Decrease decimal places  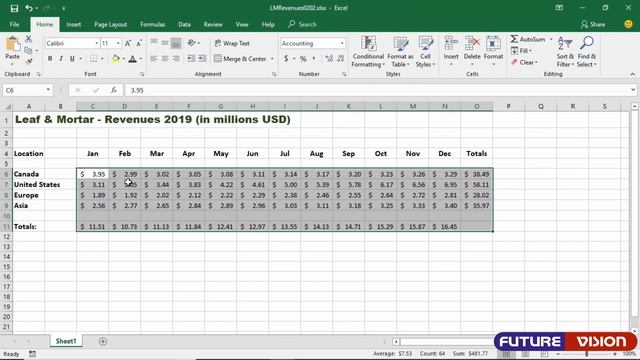point(341,59)
